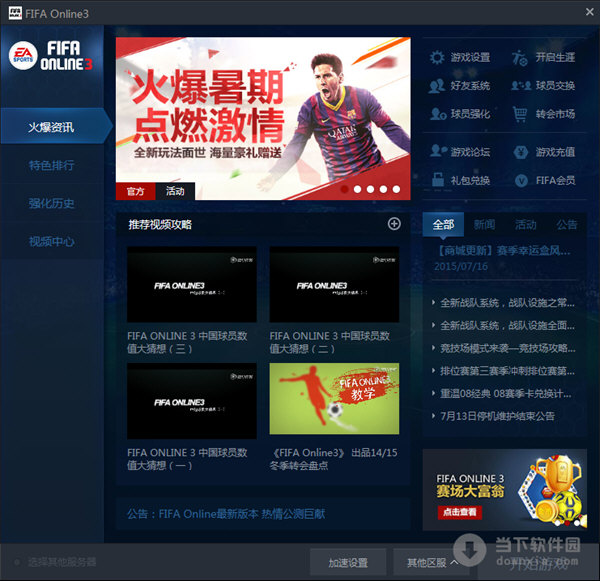Click the 14/15 冬季转会盘点 video title
600x581 pixels.
(334, 459)
